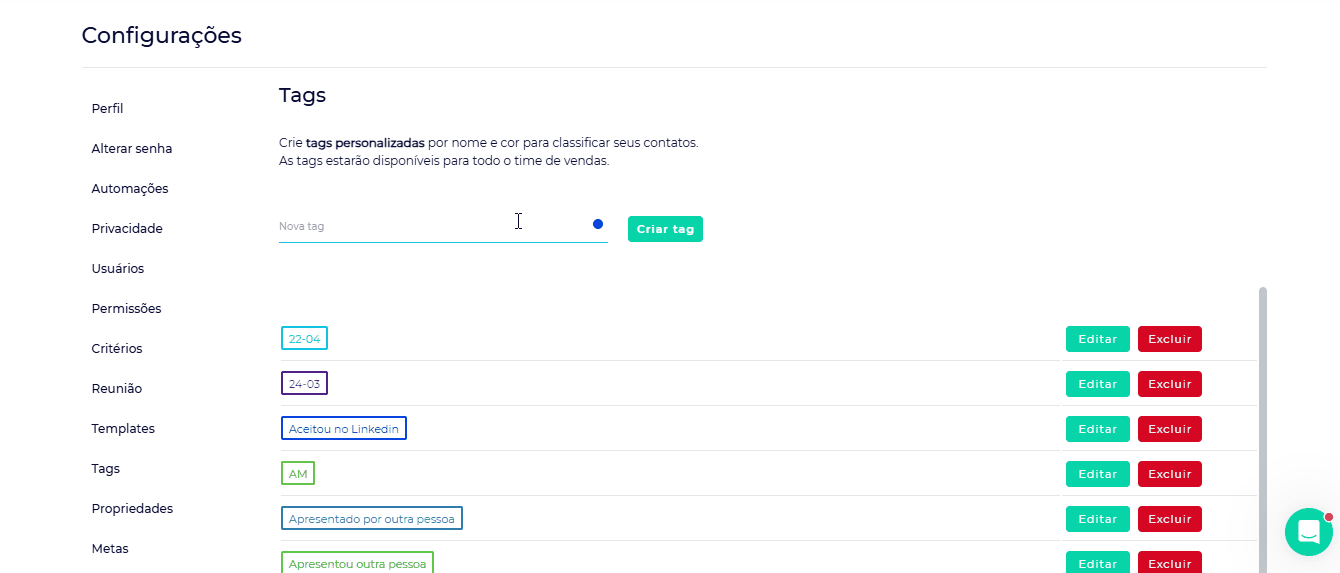Open Perfil settings section
This screenshot has width=1340, height=573.
[x=107, y=109]
